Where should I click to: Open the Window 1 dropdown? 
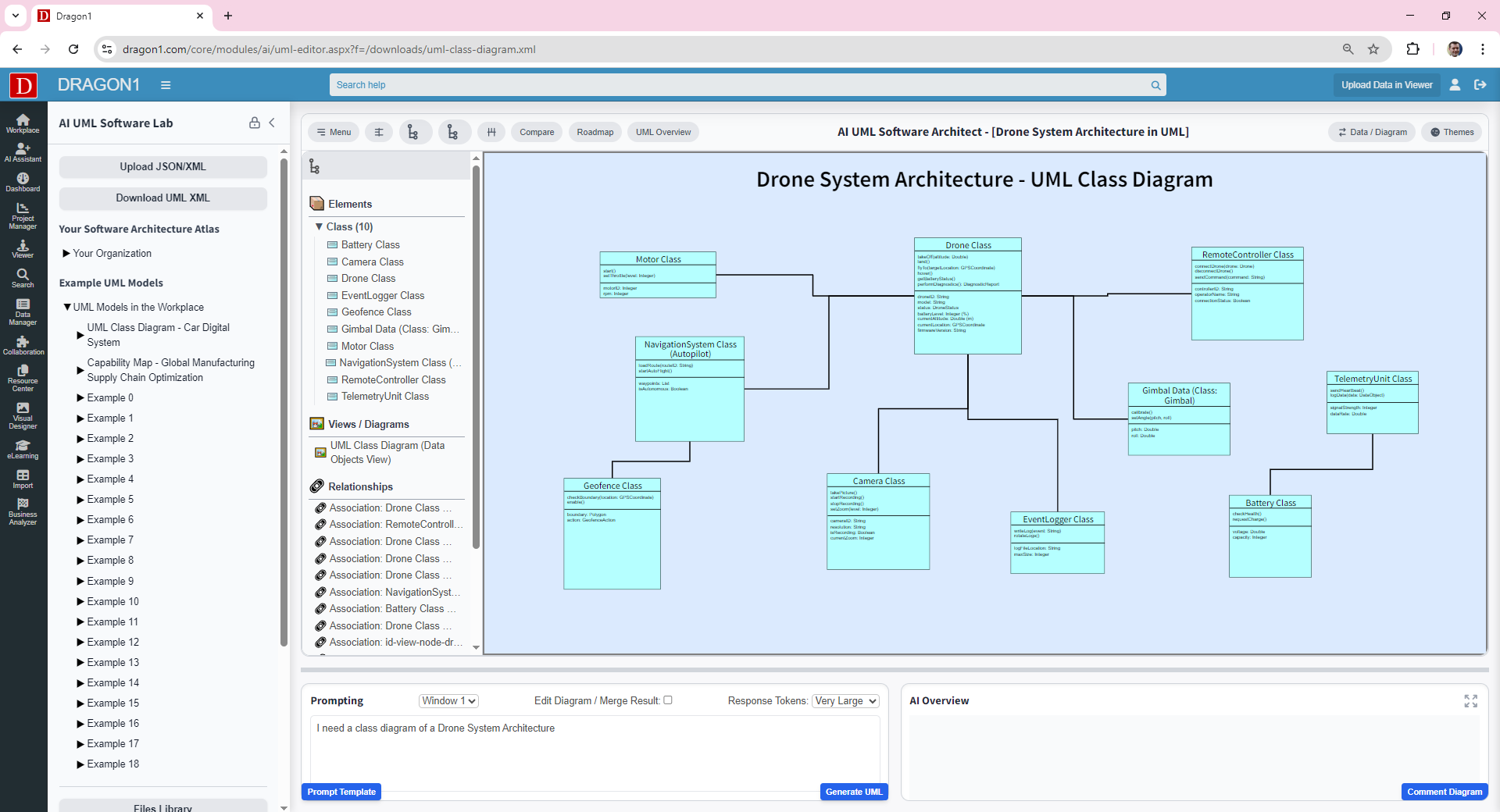point(448,700)
